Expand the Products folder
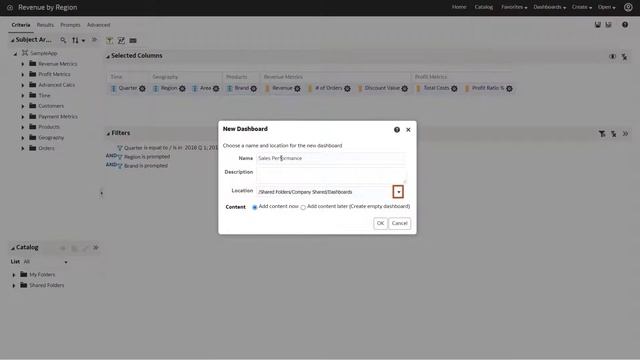 tap(23, 127)
